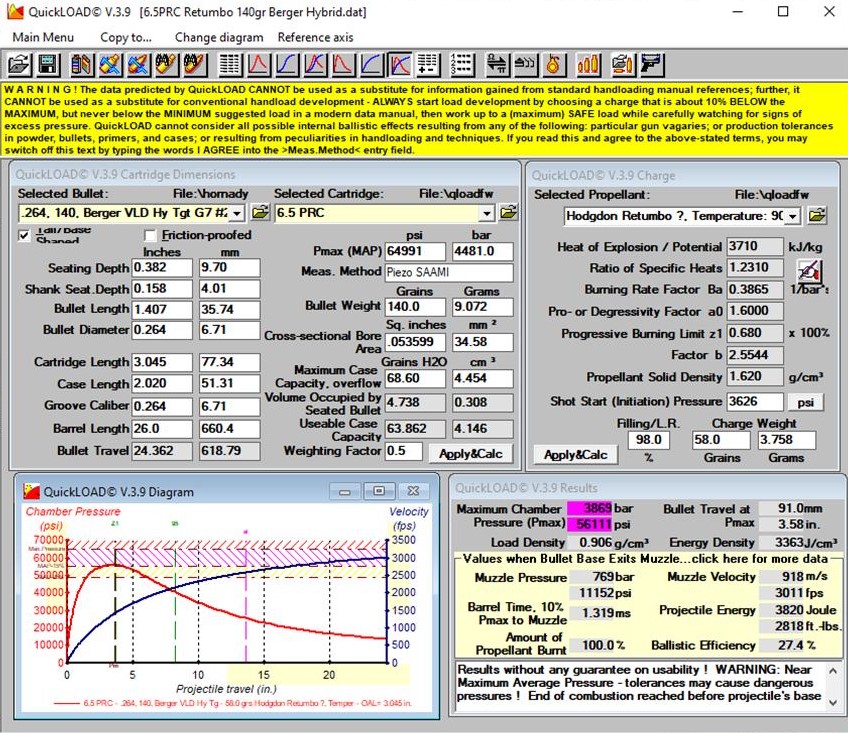Click the Weighting Factor field 0.5
The height and width of the screenshot is (733, 848).
click(403, 451)
